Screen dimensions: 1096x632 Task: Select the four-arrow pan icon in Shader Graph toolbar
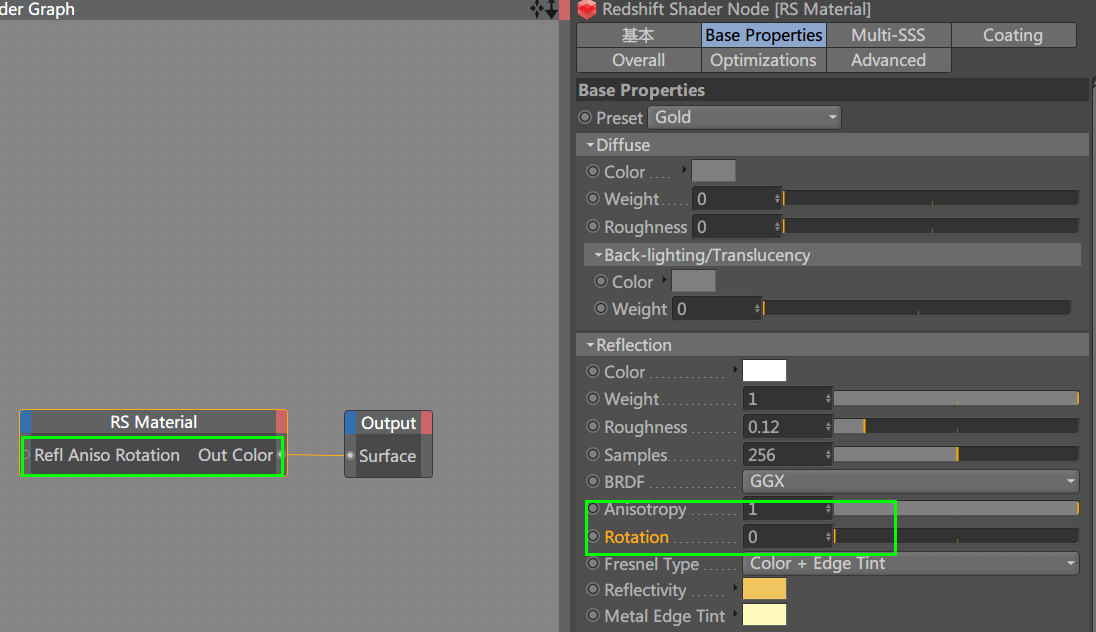535,9
